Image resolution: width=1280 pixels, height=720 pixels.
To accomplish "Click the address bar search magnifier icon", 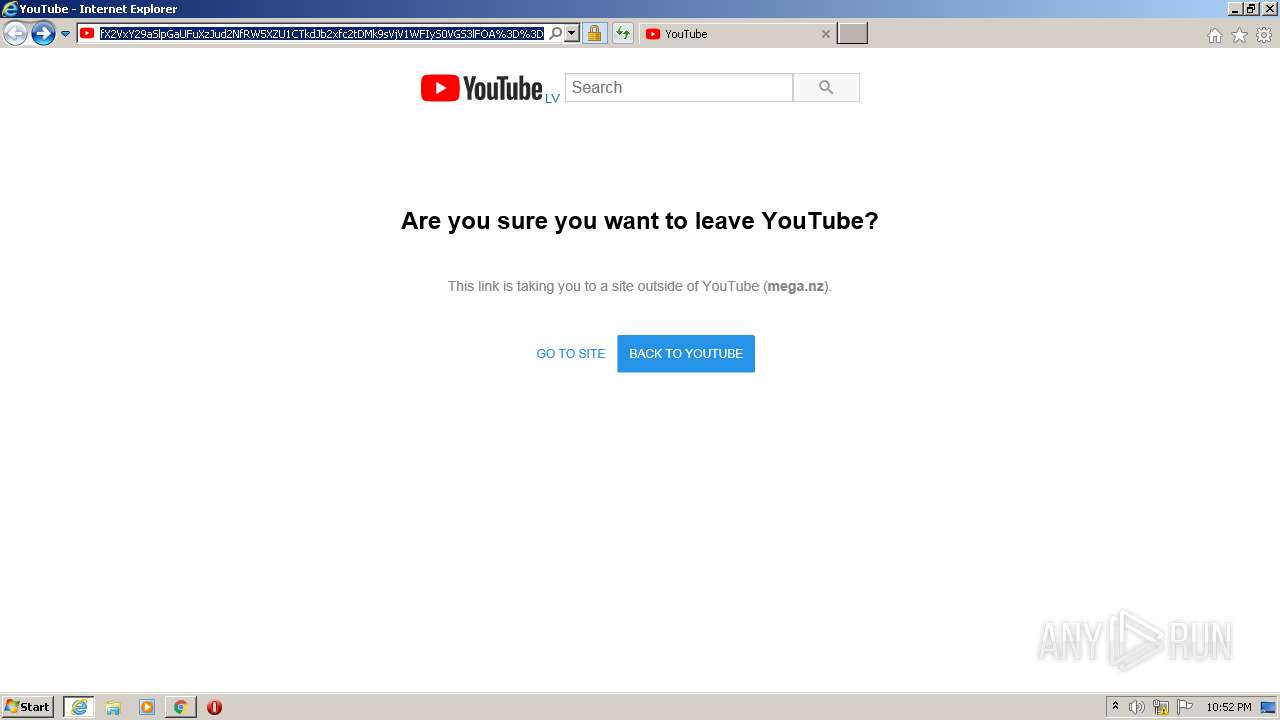I will 556,33.
